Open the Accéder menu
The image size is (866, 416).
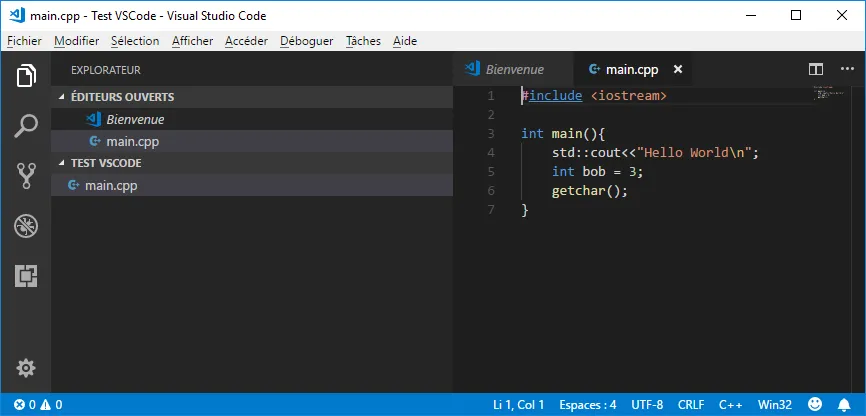pos(246,41)
